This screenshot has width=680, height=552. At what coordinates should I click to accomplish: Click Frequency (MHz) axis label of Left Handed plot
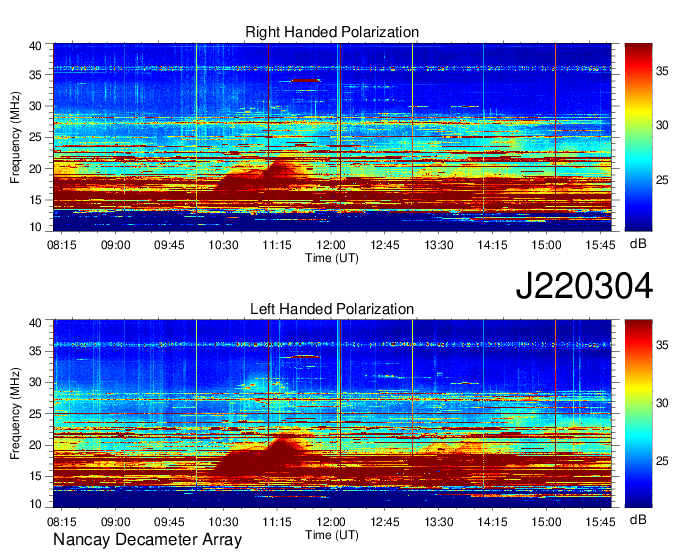[15, 414]
